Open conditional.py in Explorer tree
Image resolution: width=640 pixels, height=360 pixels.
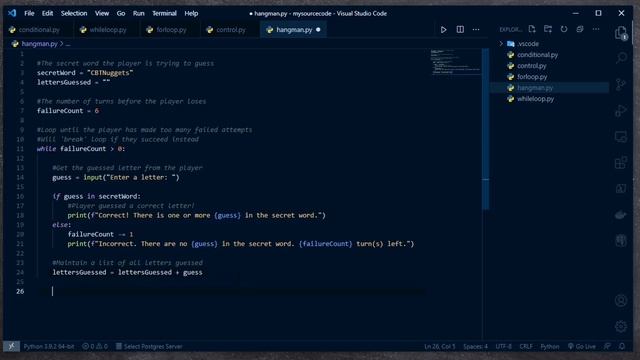pyautogui.click(x=537, y=55)
